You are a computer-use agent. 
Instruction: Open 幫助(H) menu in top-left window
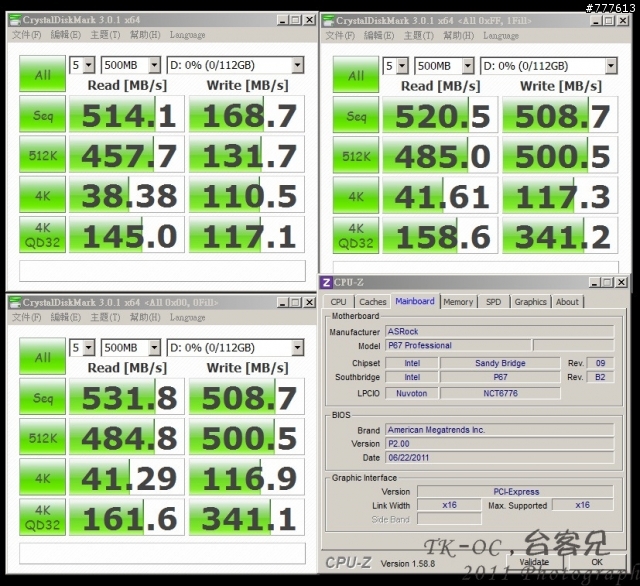tap(145, 35)
